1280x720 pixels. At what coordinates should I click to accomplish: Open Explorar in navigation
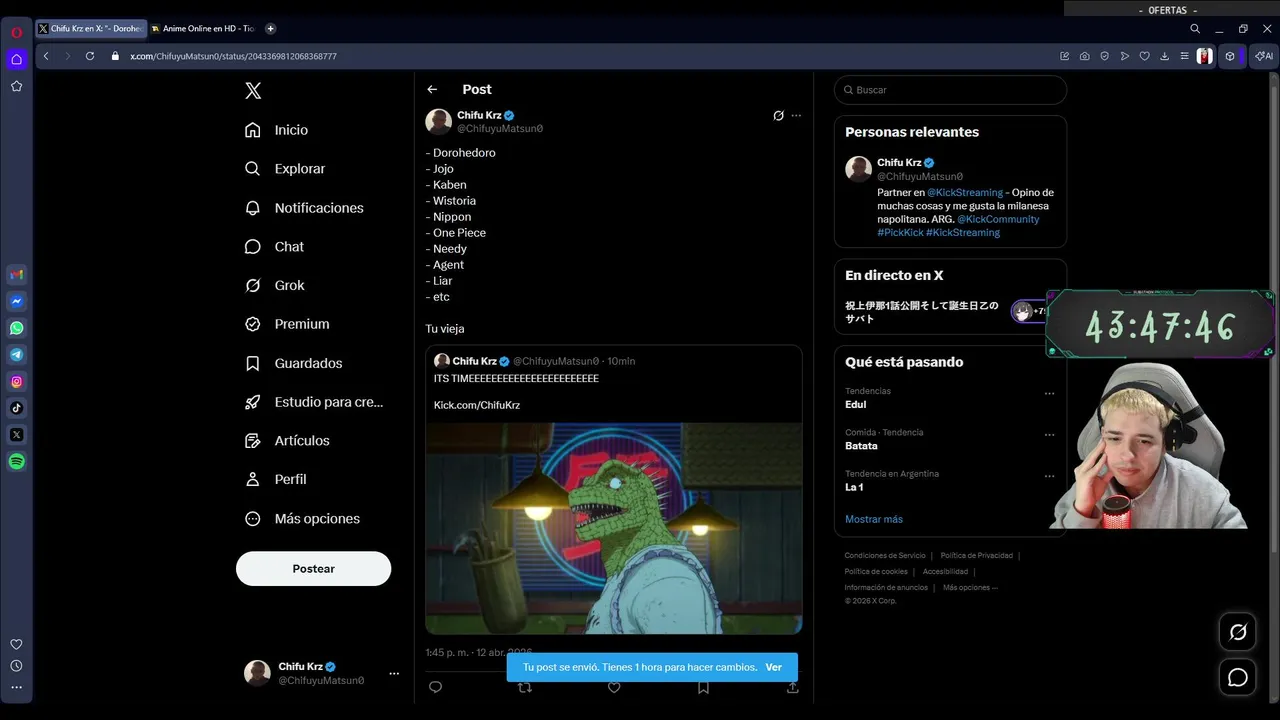pyautogui.click(x=286, y=169)
